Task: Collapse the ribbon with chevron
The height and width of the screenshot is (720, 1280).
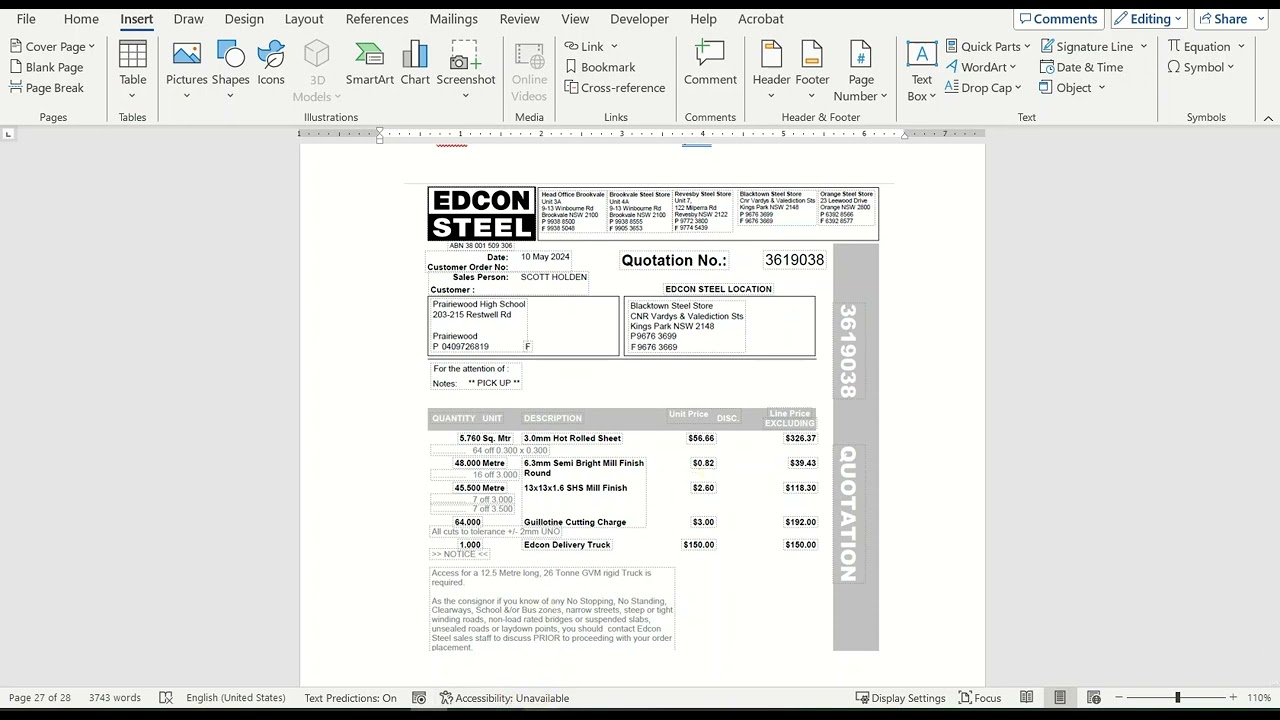Action: click(1268, 118)
